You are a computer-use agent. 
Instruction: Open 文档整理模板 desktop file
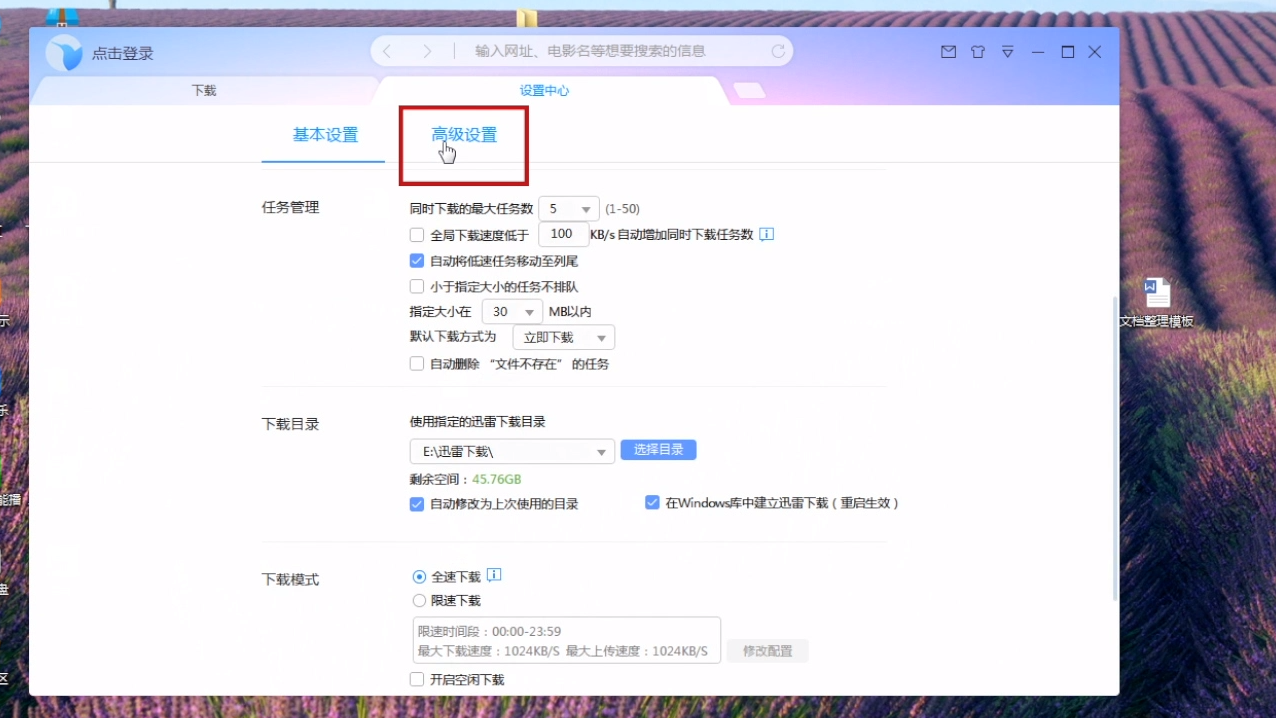coord(1157,303)
